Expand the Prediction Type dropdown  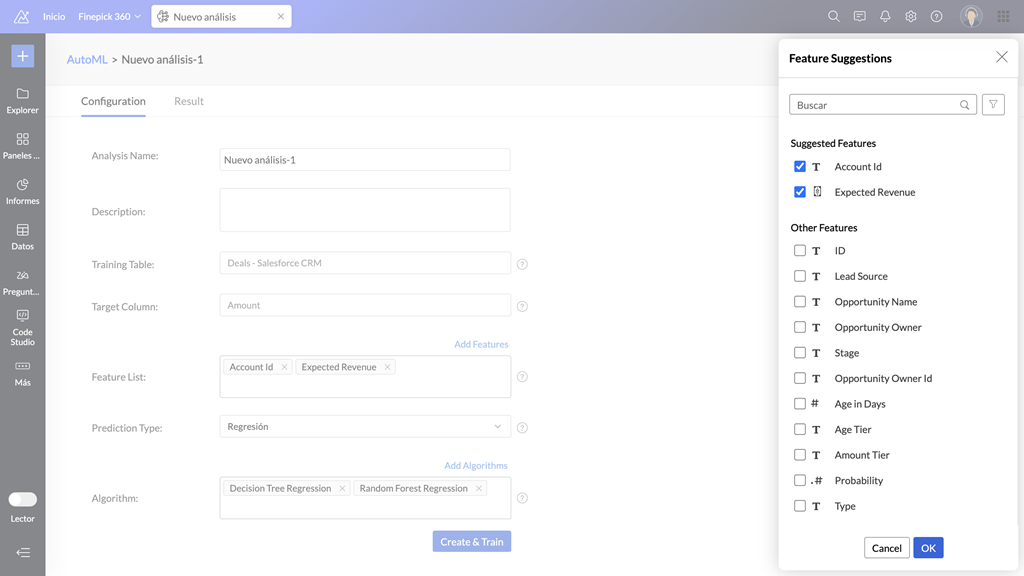coord(365,427)
